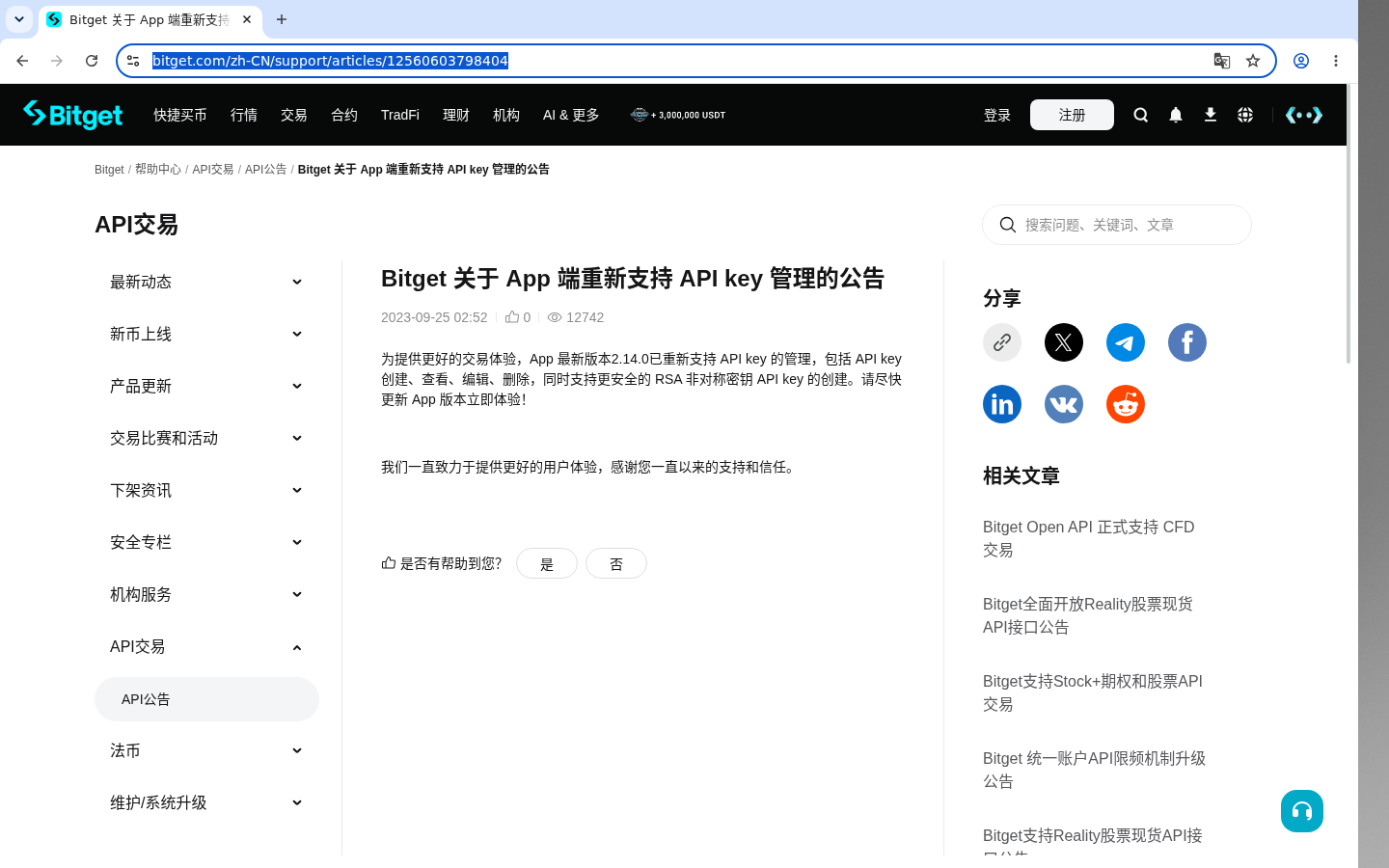1389x868 pixels.
Task: Click the app download icon in header
Action: [x=1211, y=115]
